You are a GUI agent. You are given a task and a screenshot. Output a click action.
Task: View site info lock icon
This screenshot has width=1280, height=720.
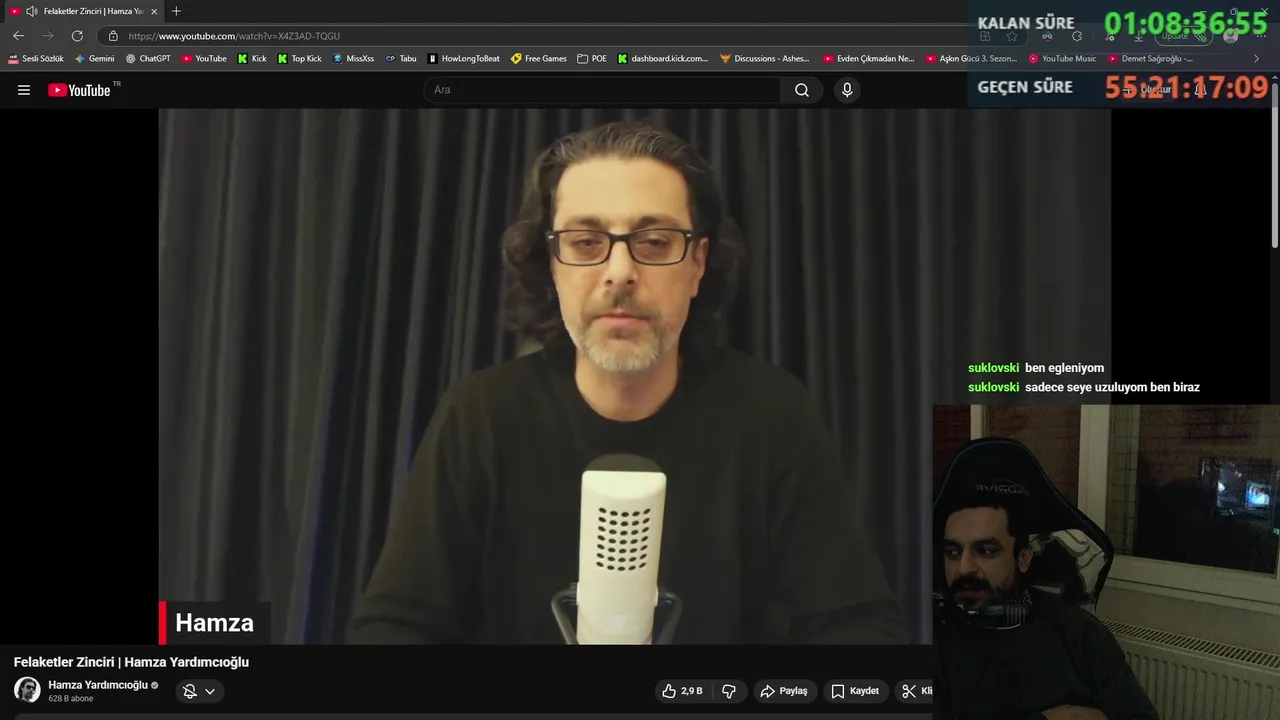[x=113, y=36]
